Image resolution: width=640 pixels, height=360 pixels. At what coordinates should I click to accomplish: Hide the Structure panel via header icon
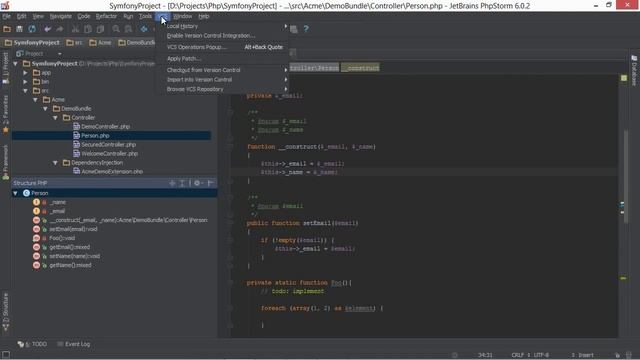[211, 183]
